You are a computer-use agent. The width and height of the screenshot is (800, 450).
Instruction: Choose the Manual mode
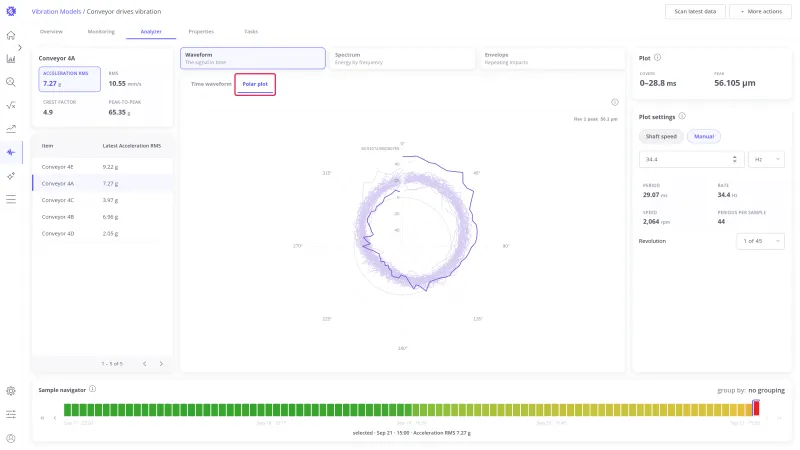(x=704, y=137)
